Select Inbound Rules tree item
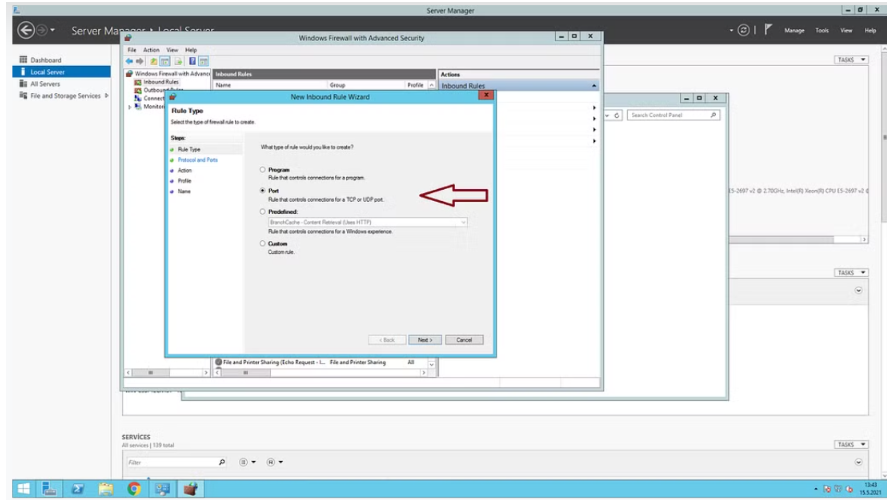Image resolution: width=887 pixels, height=501 pixels. click(161, 82)
